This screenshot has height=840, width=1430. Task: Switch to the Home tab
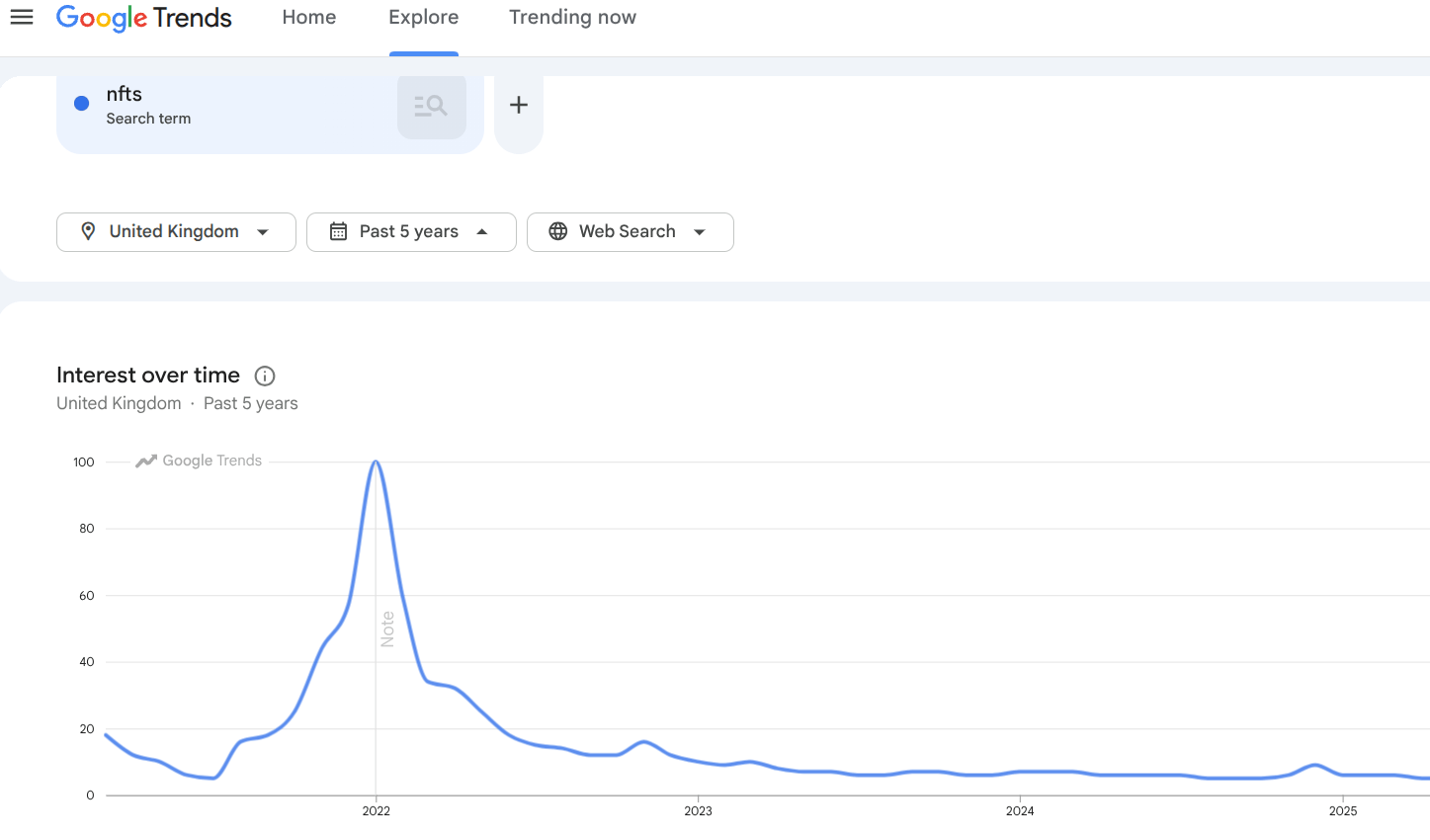coord(308,17)
